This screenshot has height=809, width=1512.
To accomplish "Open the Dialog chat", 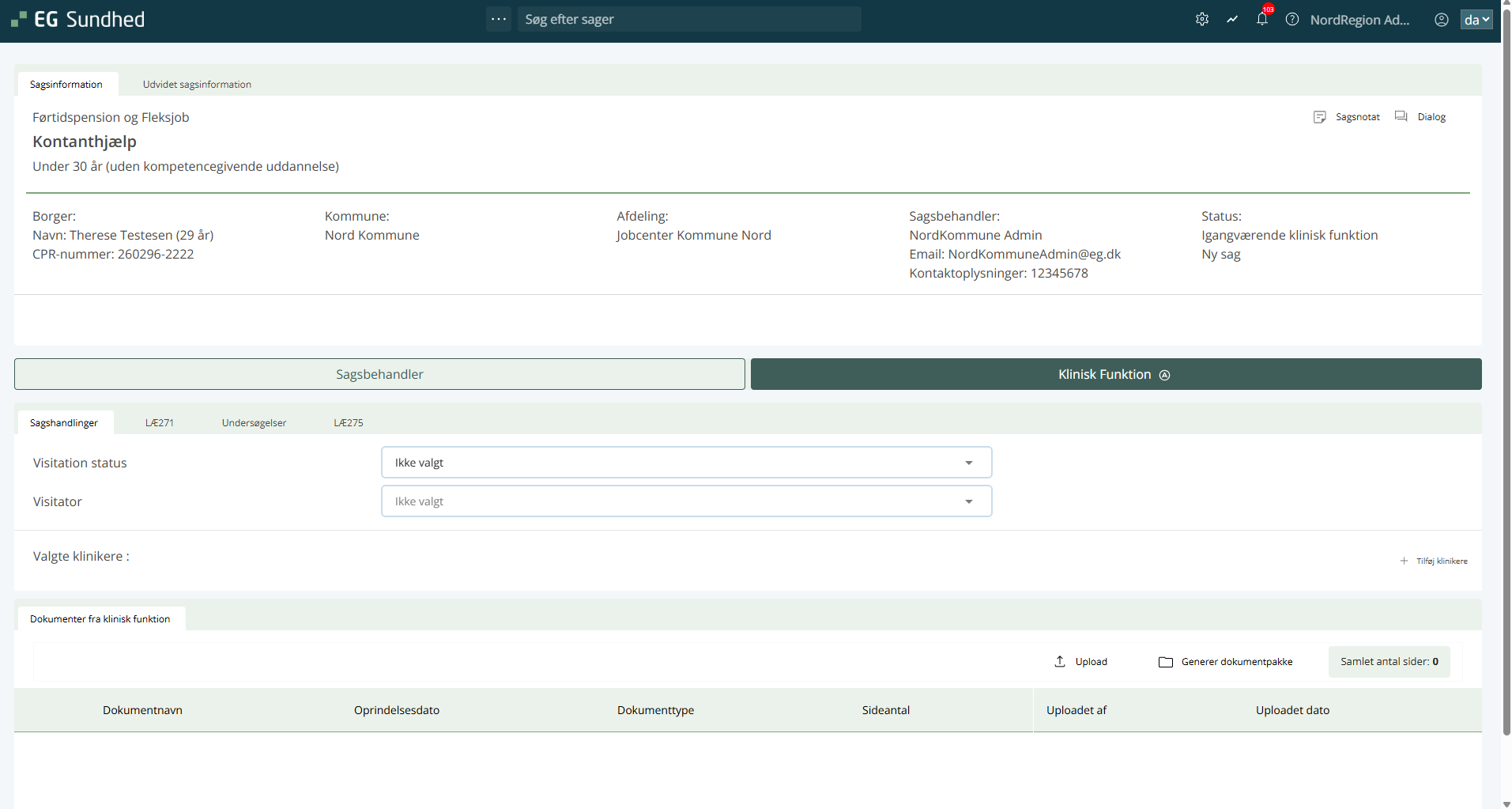I will (1420, 117).
